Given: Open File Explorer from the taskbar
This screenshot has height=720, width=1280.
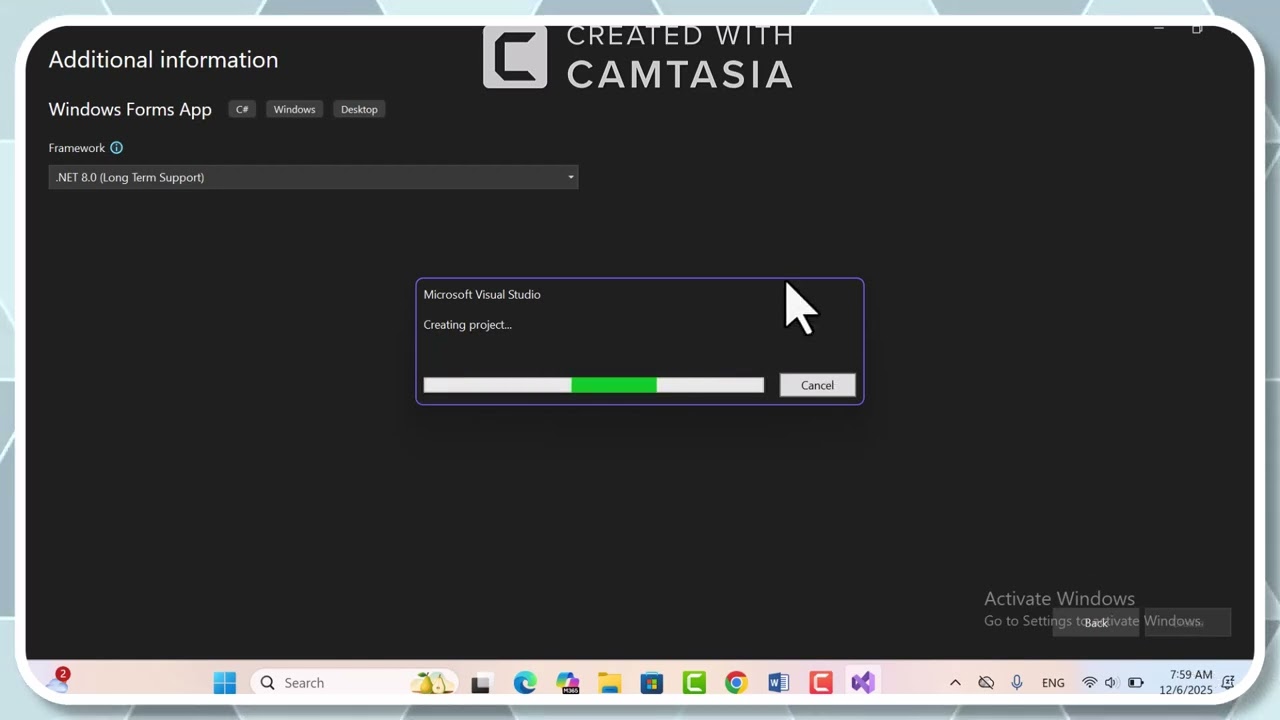Looking at the screenshot, I should pyautogui.click(x=610, y=683).
